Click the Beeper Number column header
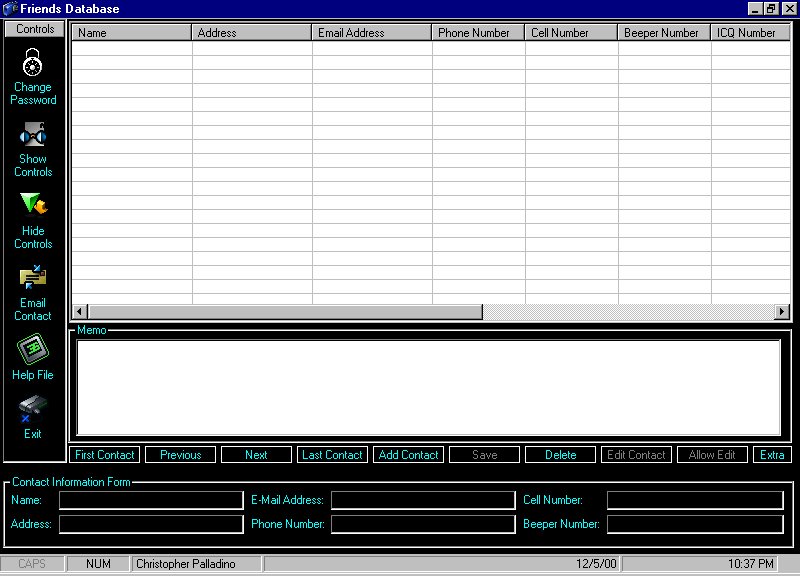 (664, 33)
